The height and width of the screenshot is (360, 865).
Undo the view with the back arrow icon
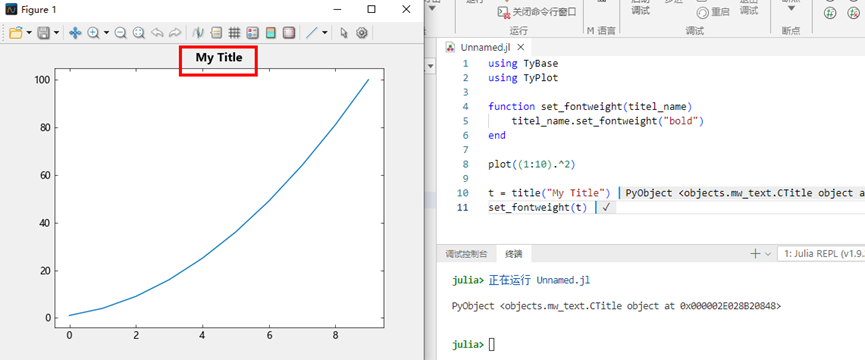(157, 33)
